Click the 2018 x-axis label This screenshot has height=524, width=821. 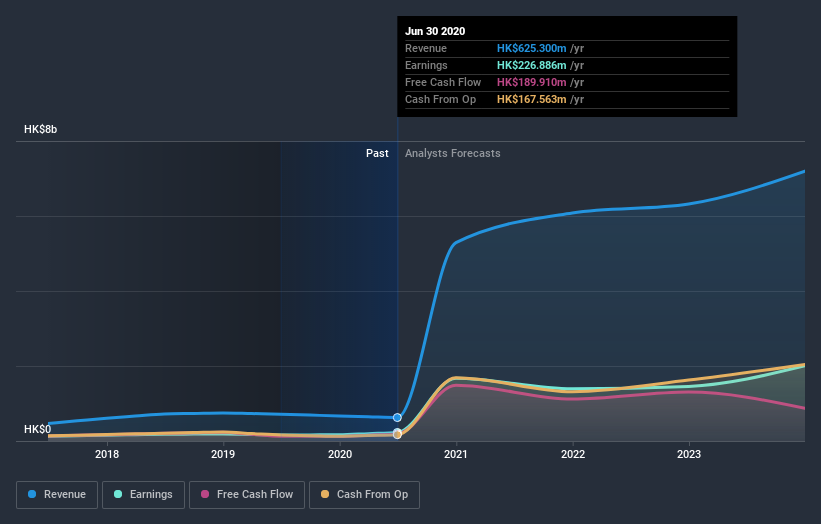click(107, 454)
